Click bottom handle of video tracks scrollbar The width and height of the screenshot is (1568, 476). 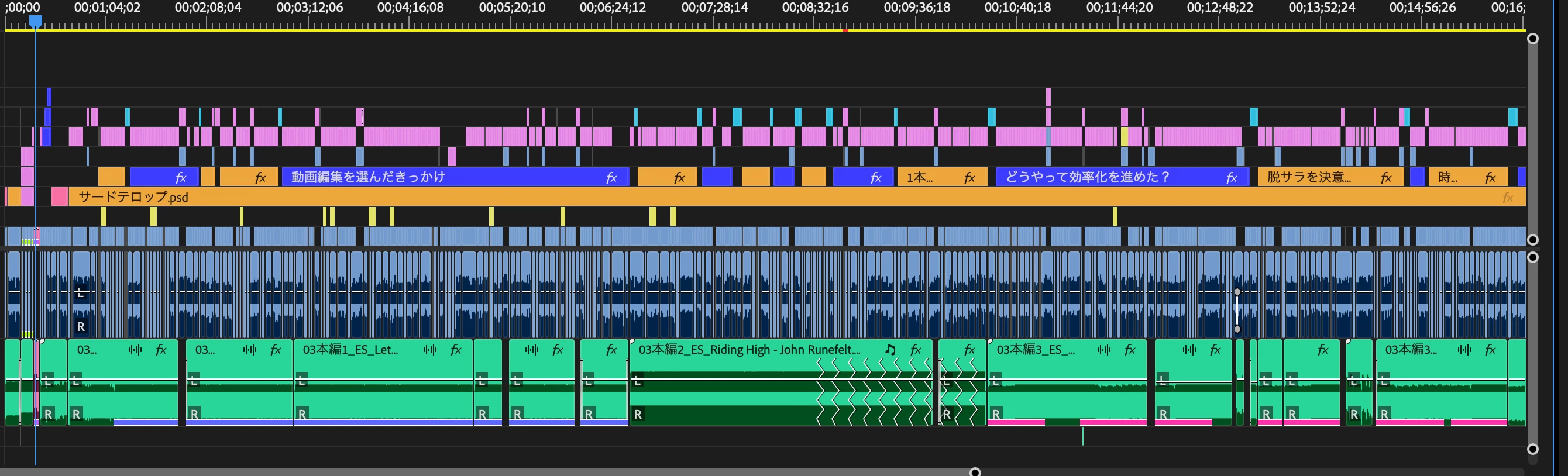tap(1533, 240)
